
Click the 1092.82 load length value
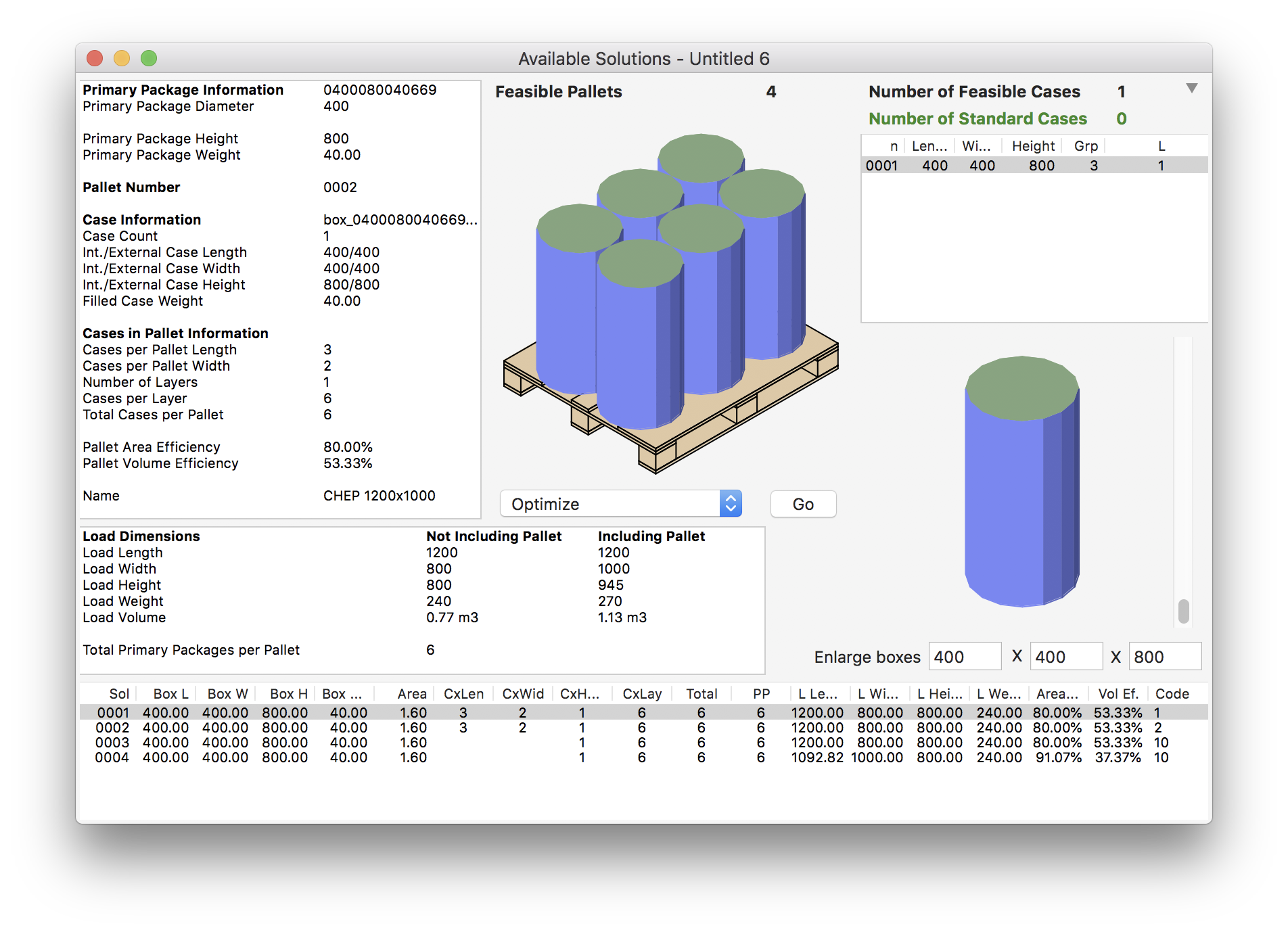(817, 758)
